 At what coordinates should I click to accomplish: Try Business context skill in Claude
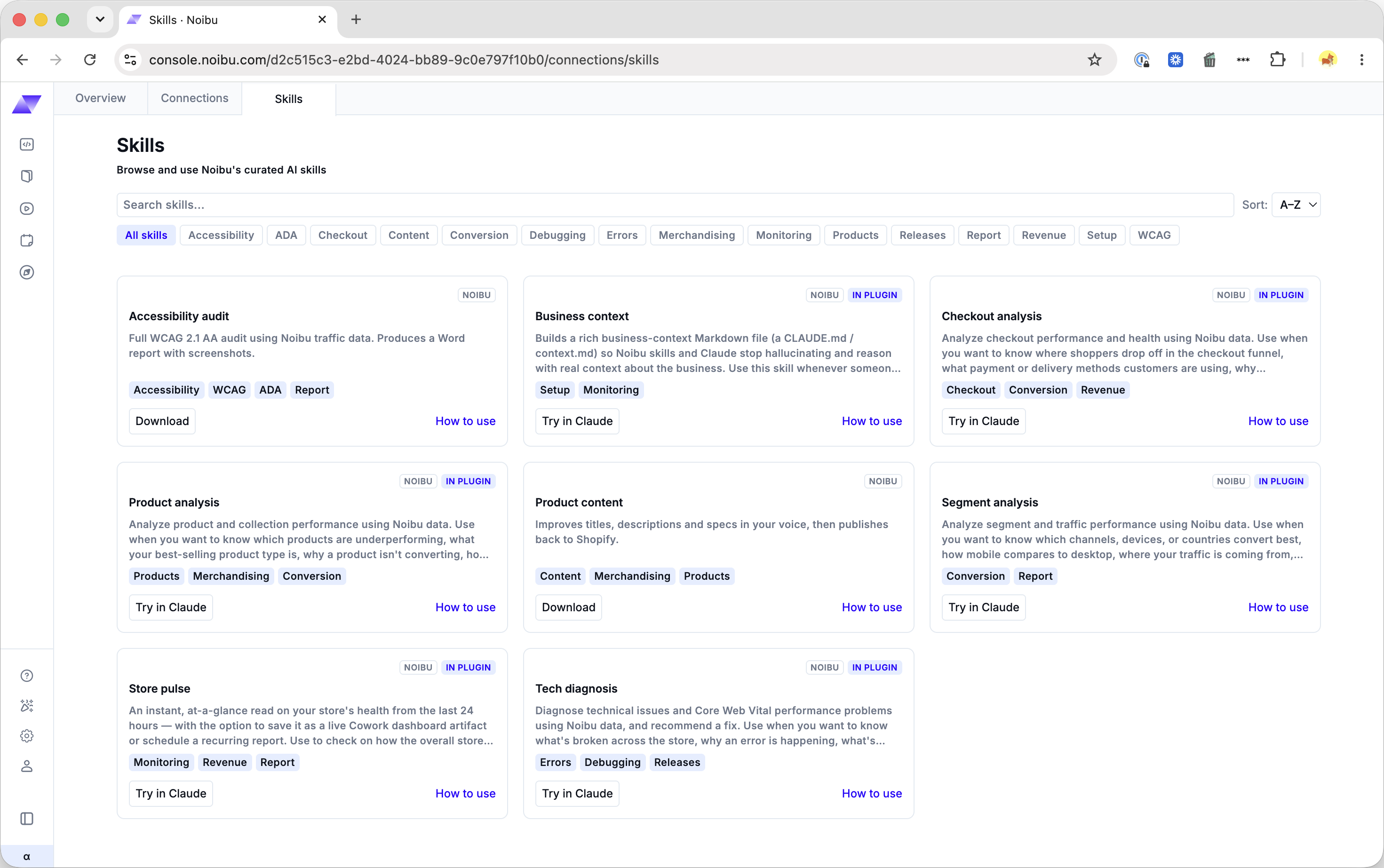pos(577,421)
